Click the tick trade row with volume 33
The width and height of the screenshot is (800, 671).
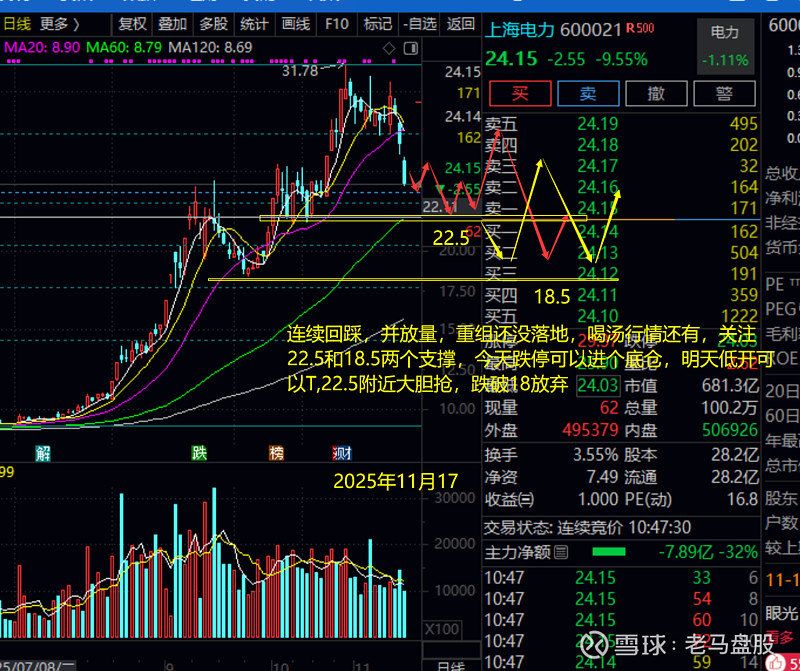621,577
